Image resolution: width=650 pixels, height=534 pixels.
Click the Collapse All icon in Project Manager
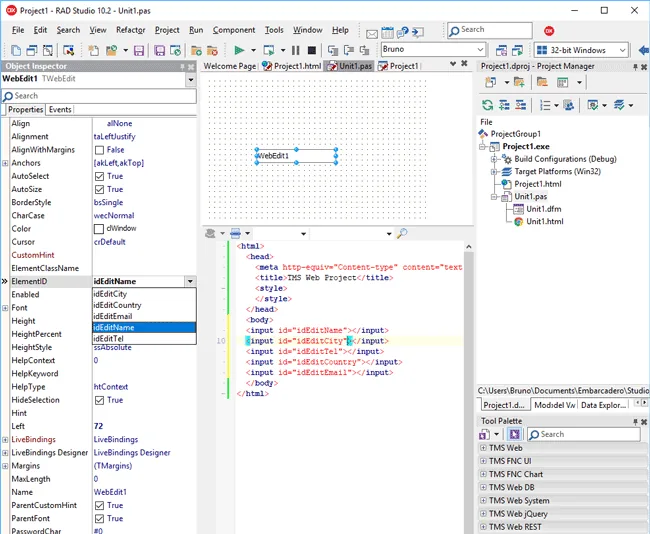pyautogui.click(x=521, y=105)
